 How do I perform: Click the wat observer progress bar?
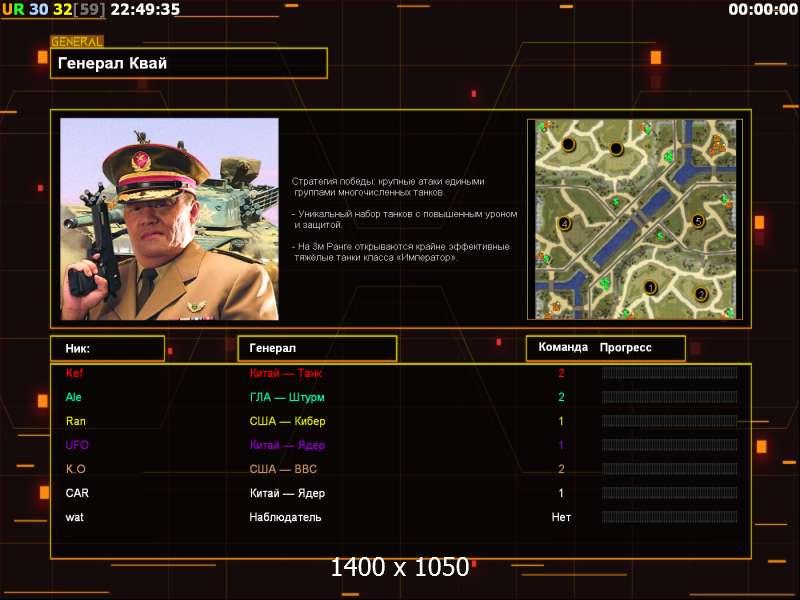coord(669,517)
